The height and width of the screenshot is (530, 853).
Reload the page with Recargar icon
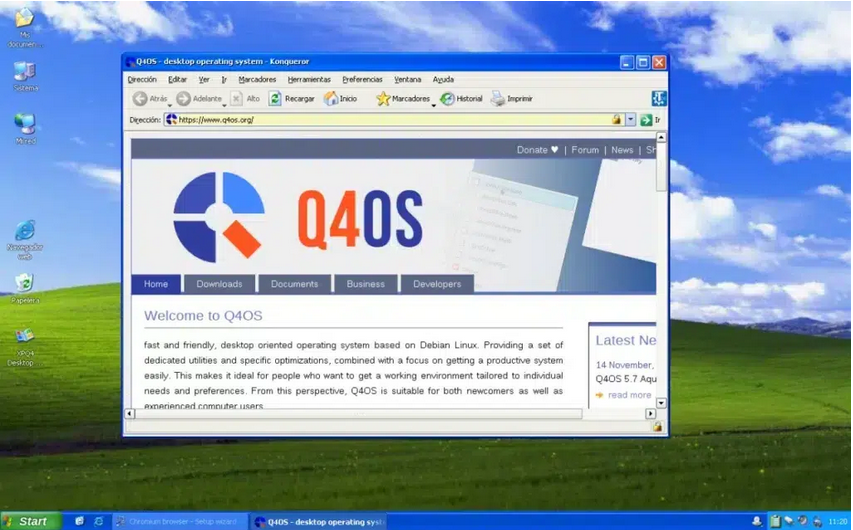pyautogui.click(x=275, y=98)
